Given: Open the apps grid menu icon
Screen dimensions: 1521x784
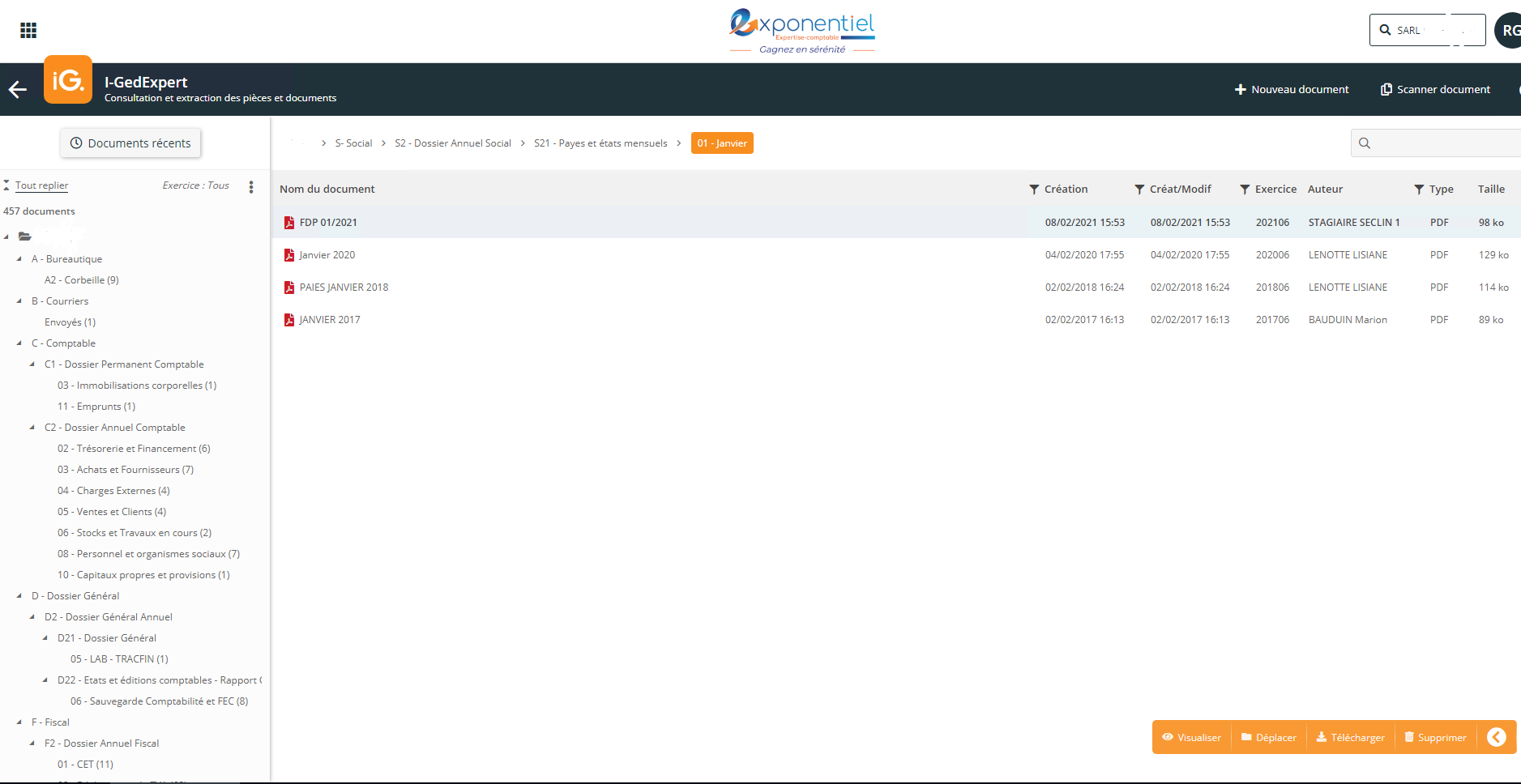Looking at the screenshot, I should [28, 31].
